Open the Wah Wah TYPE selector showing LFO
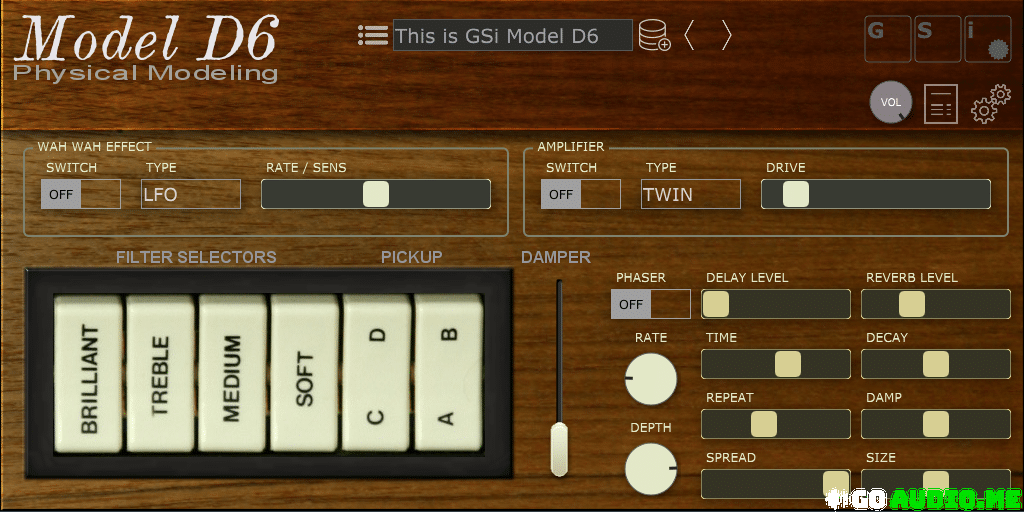1024x512 pixels. 191,194
